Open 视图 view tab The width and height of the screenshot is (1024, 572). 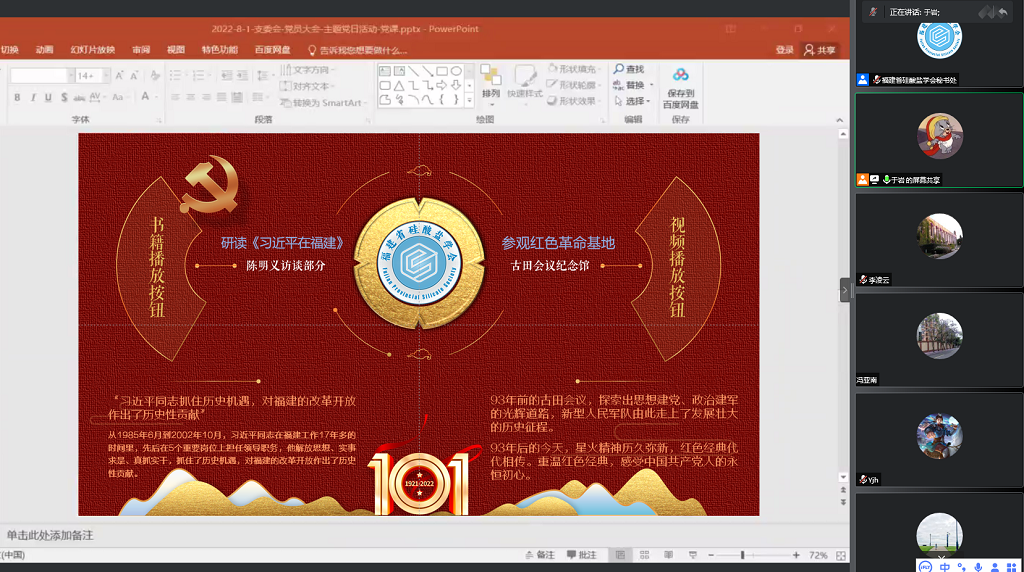(176, 50)
